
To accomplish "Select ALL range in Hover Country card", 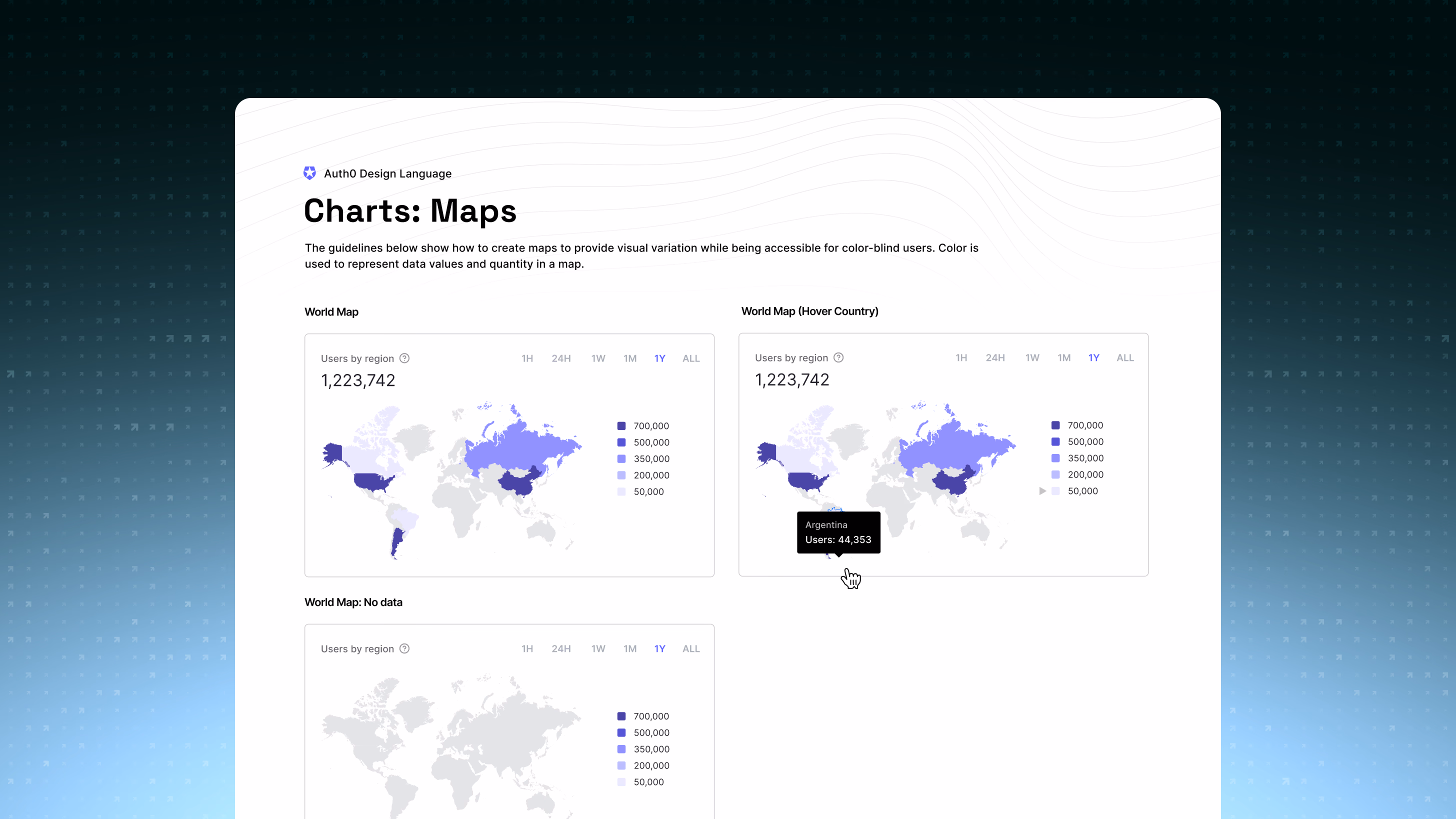I will click(1125, 358).
